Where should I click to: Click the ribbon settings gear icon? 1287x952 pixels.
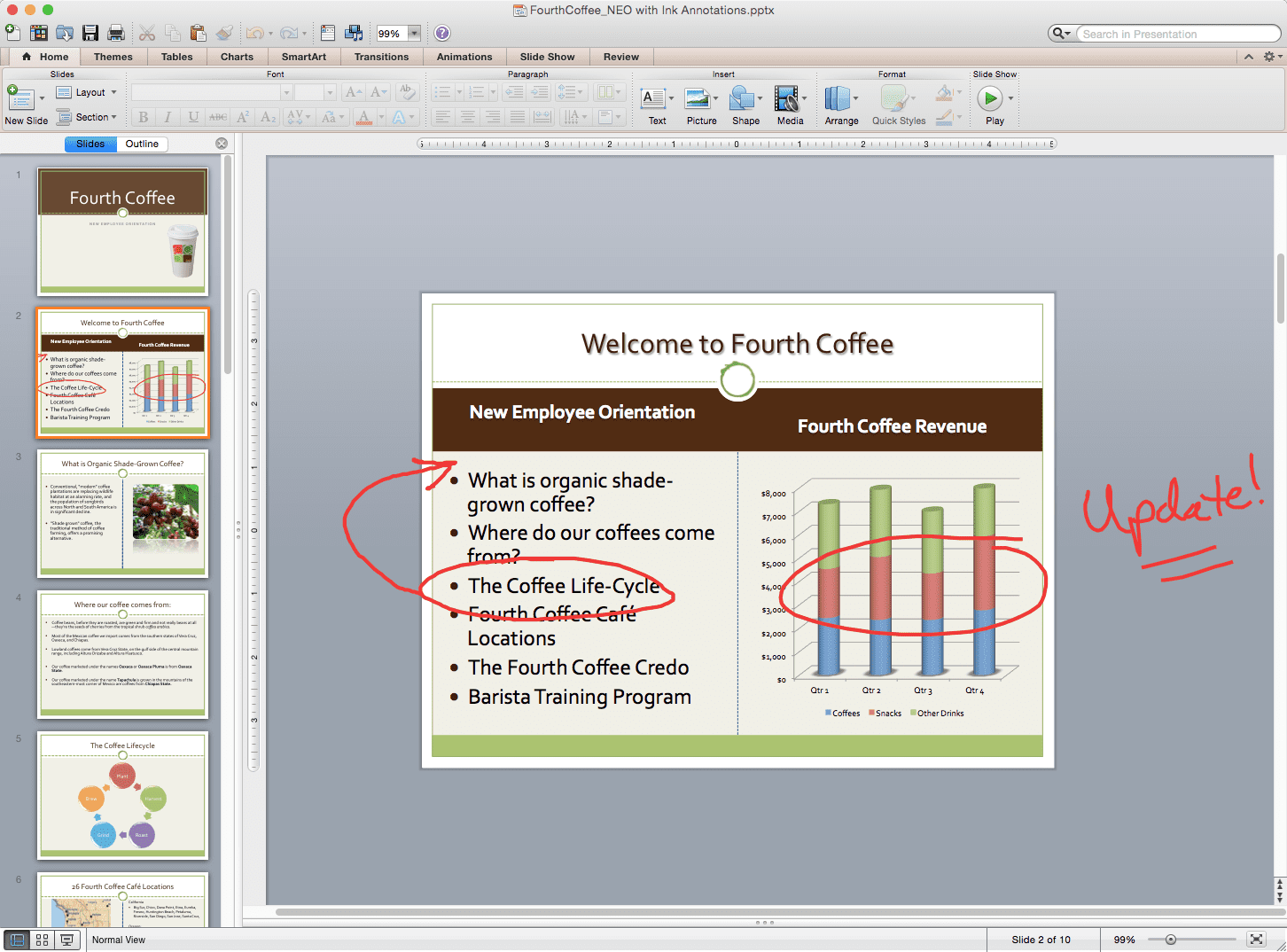click(x=1269, y=56)
